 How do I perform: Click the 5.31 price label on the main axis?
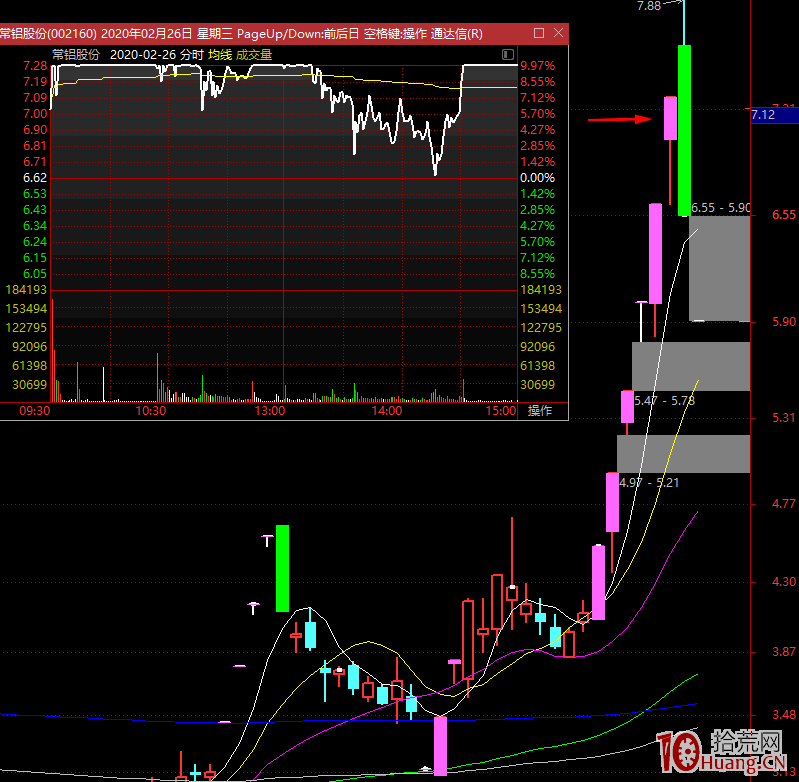pyautogui.click(x=784, y=418)
